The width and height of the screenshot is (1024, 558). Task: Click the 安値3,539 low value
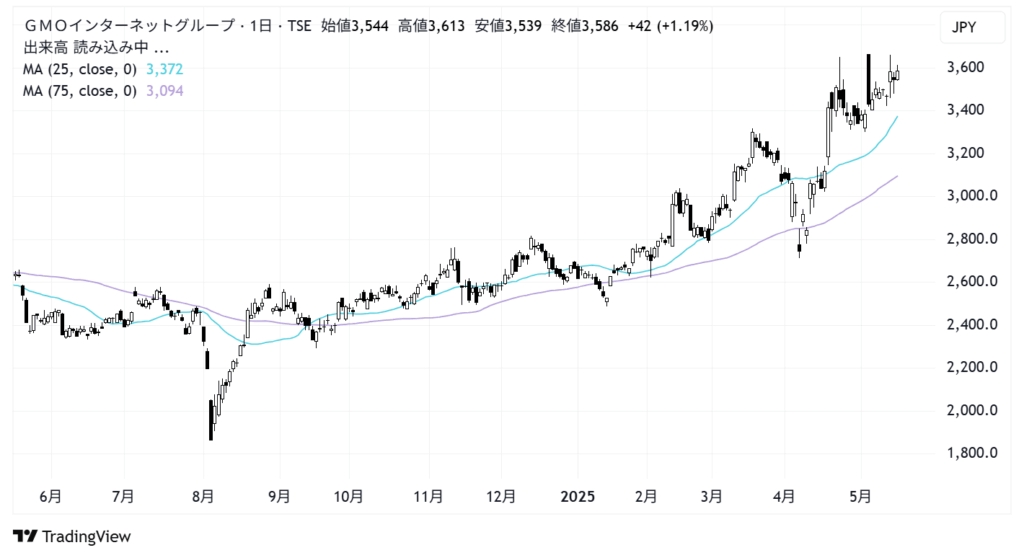point(508,26)
